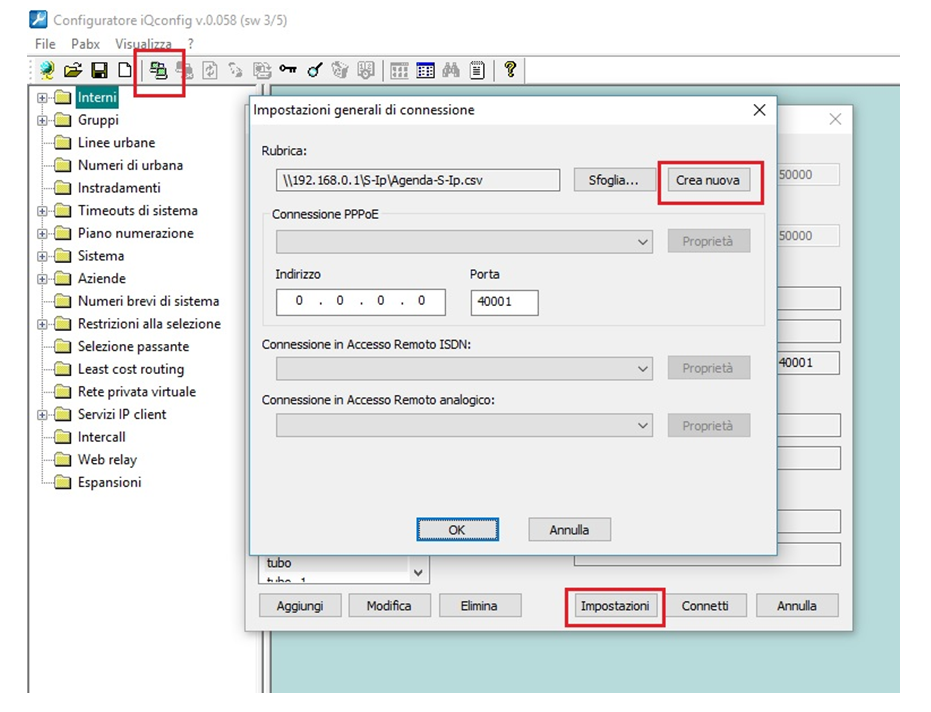Click the yellow question mark help icon
This screenshot has height=712, width=931.
(510, 69)
